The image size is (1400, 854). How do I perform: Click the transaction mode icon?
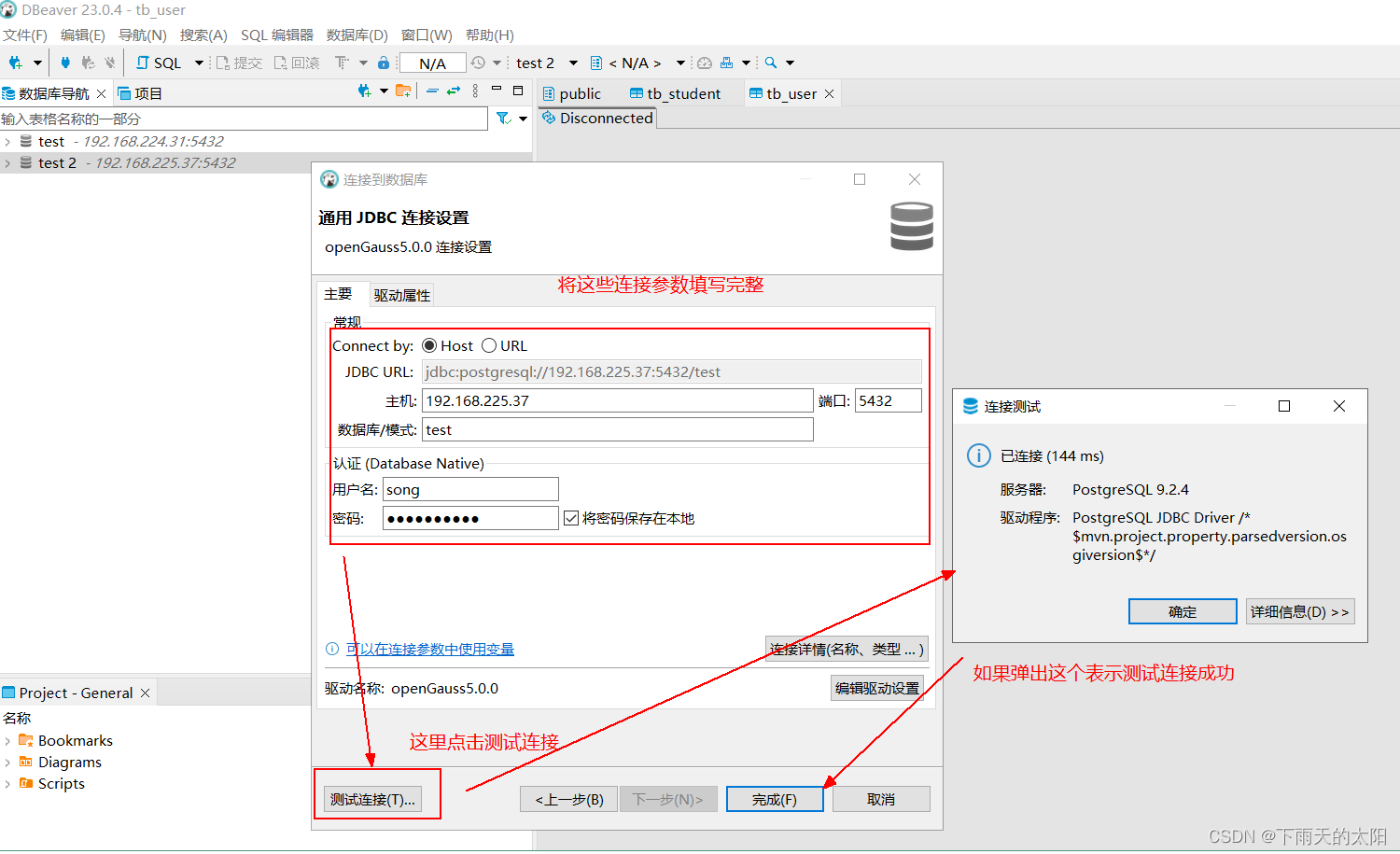(x=342, y=63)
